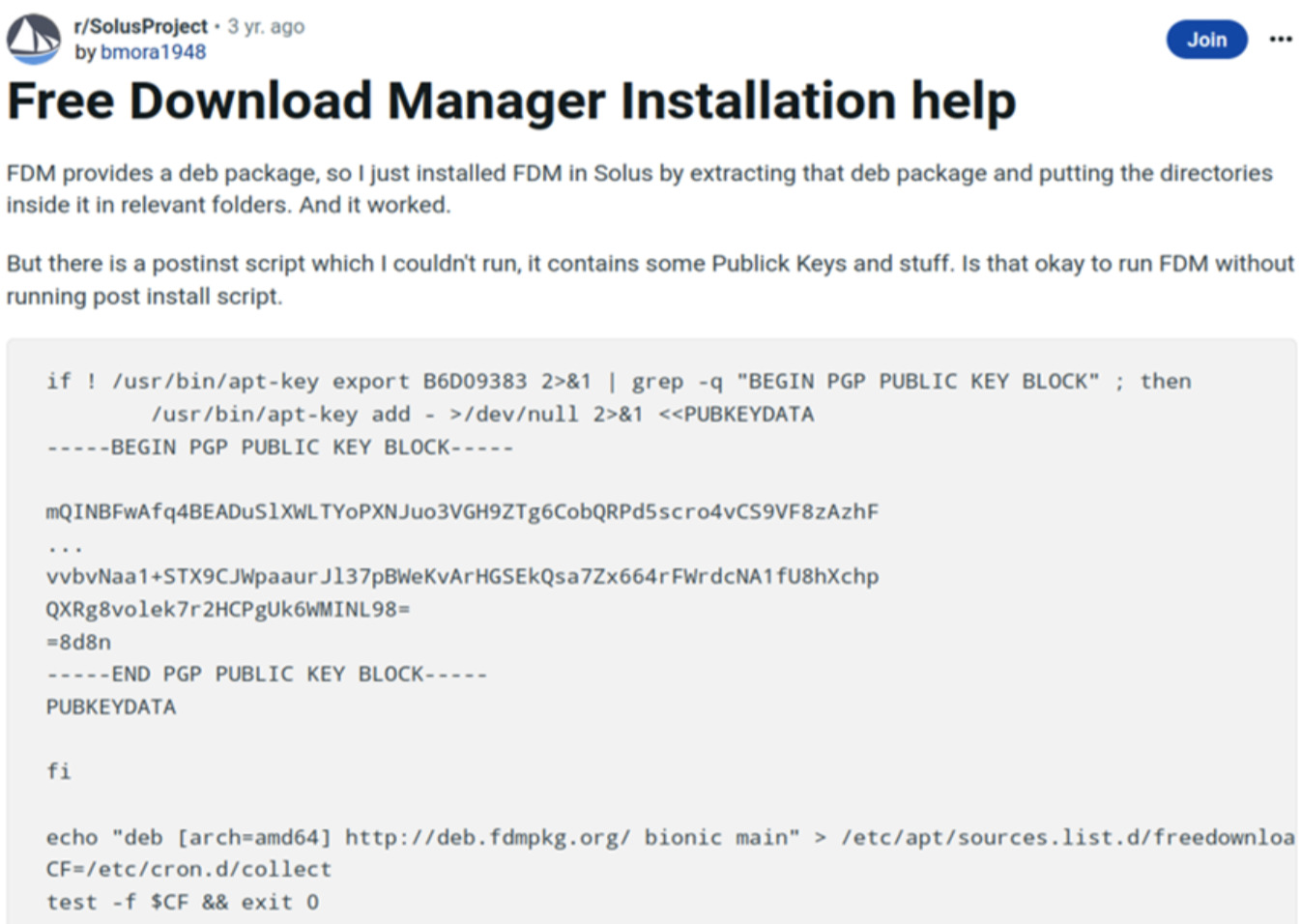Viewport: 1301px width, 924px height.
Task: Click the '/usr/bin/apt-key add' code line
Action: (481, 415)
